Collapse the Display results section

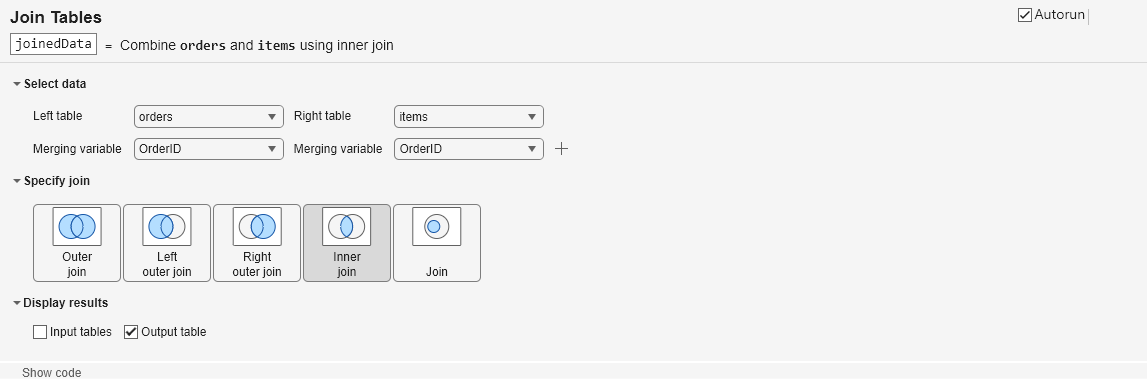[17, 303]
